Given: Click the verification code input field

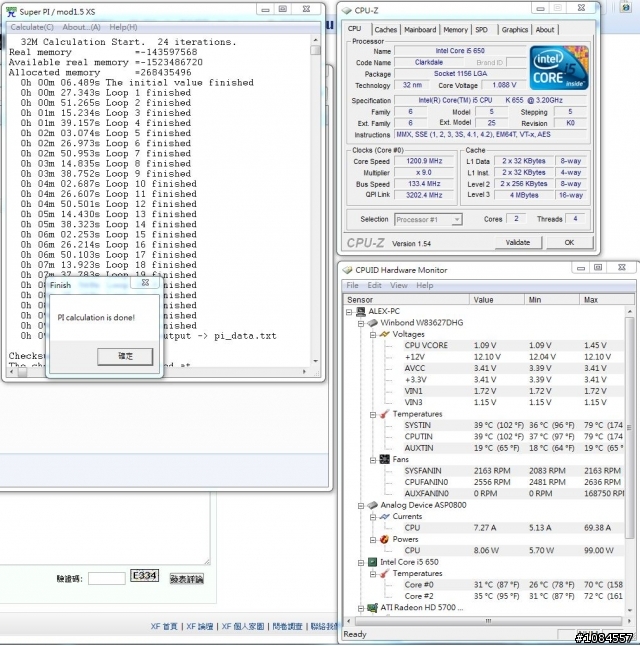Looking at the screenshot, I should pos(107,578).
